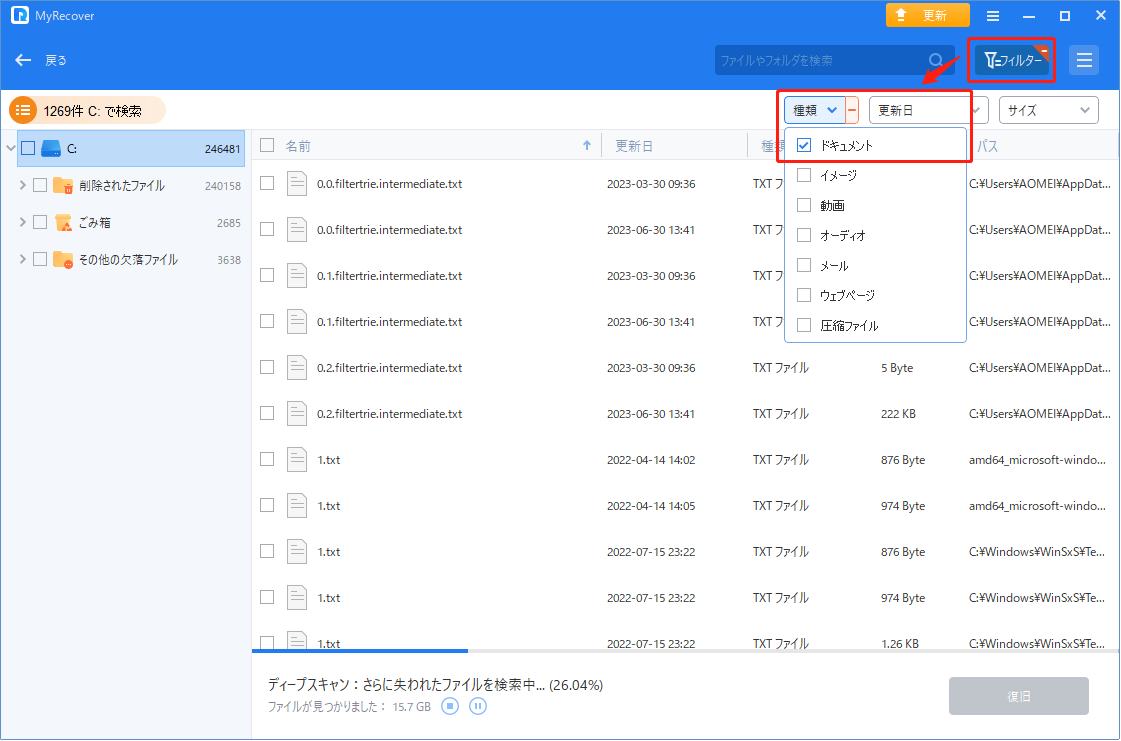This screenshot has height=741, width=1121.
Task: Open the 更新日 filter dropdown
Action: tap(928, 110)
